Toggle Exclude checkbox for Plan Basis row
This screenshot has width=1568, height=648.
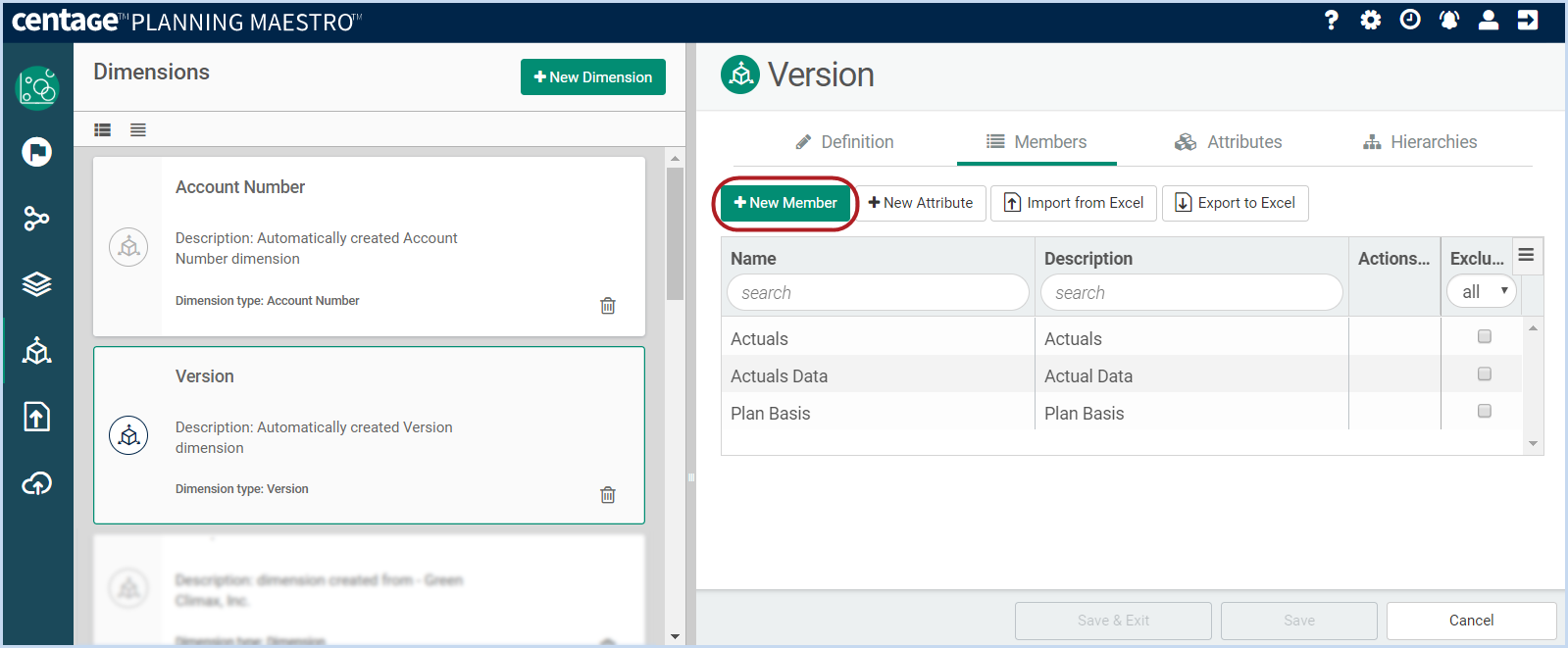point(1485,412)
